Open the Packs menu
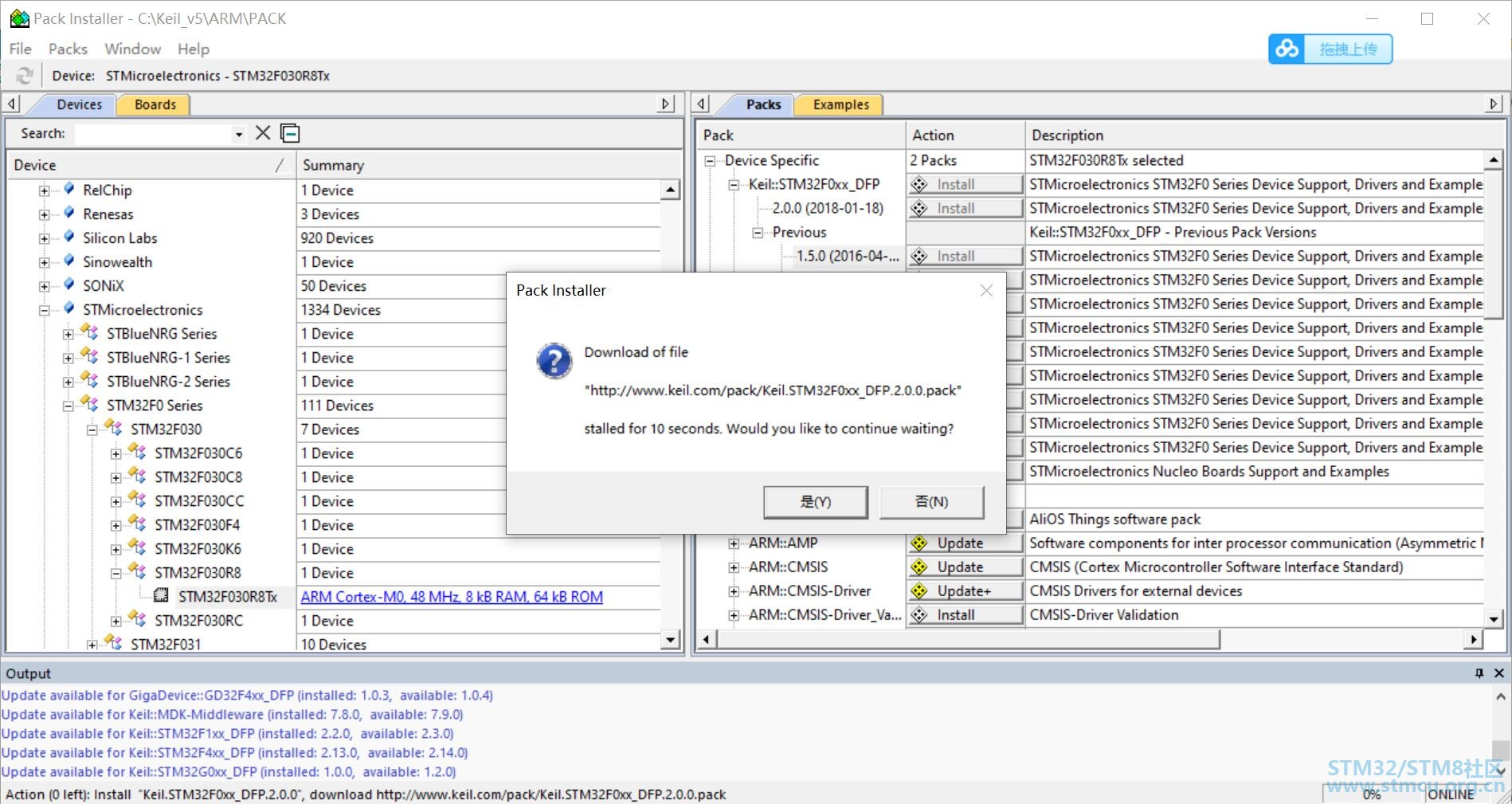The width and height of the screenshot is (1512, 804). pos(68,49)
